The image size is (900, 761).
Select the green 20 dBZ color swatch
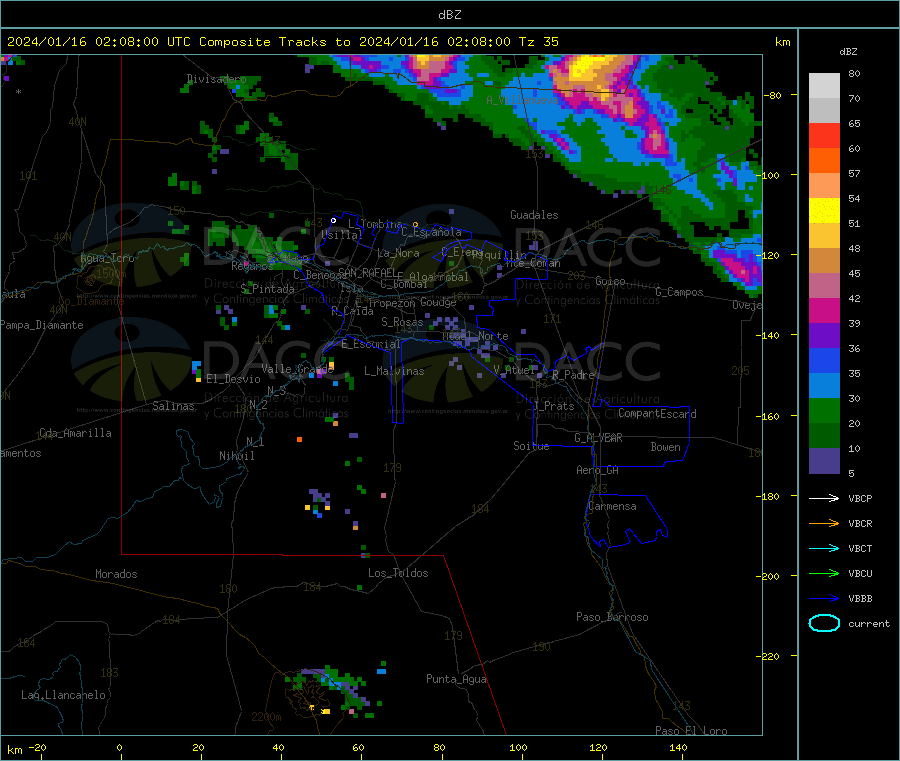(824, 411)
